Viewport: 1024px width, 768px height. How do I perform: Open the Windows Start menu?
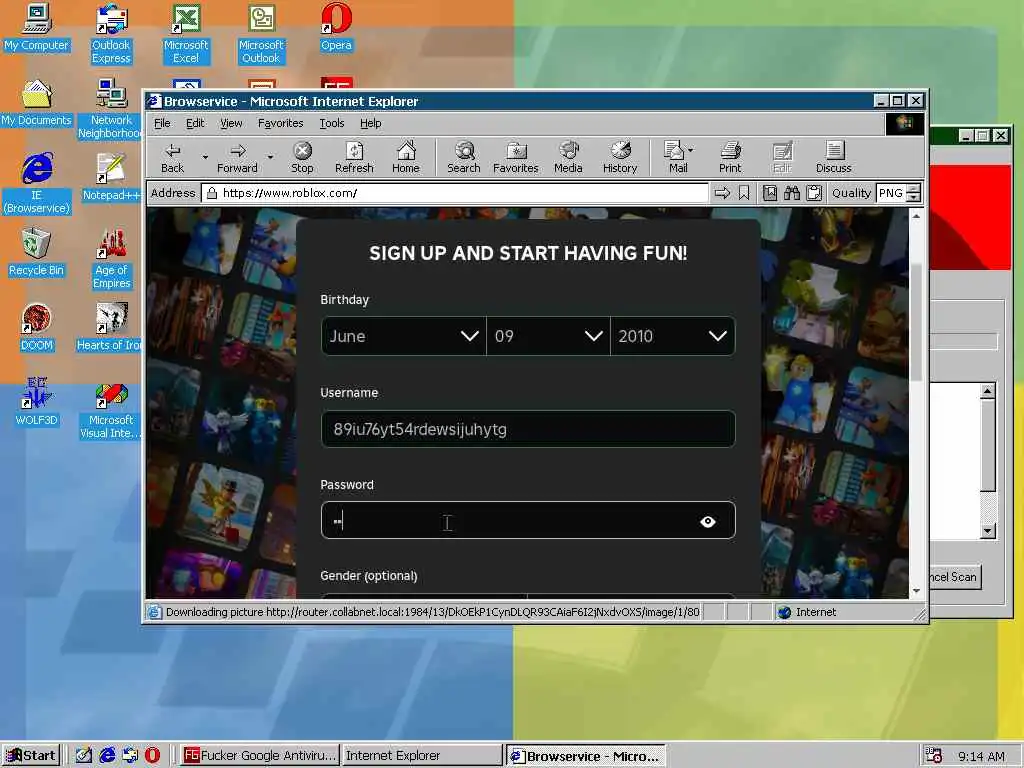tap(31, 756)
